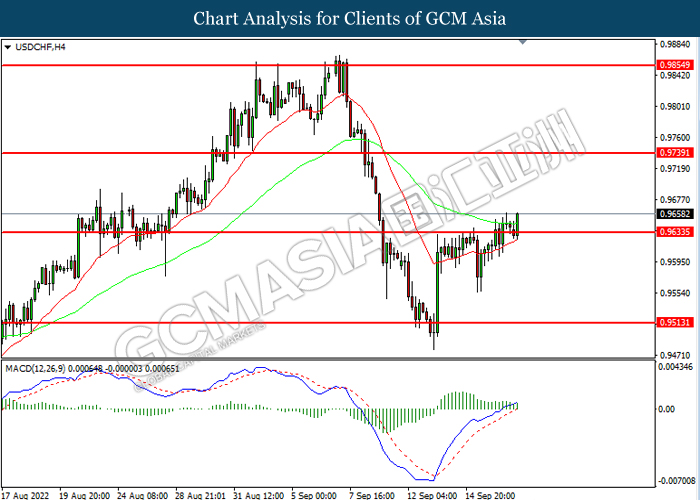Click the 0.96770 price scale value
The width and height of the screenshot is (700, 500).
[675, 200]
